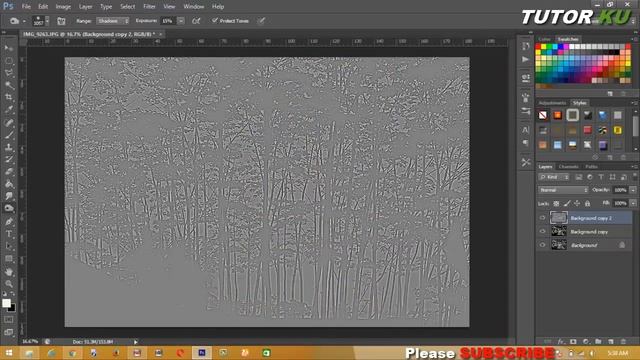Image resolution: width=640 pixels, height=360 pixels.
Task: Toggle Lock transparent pixels
Action: point(556,203)
